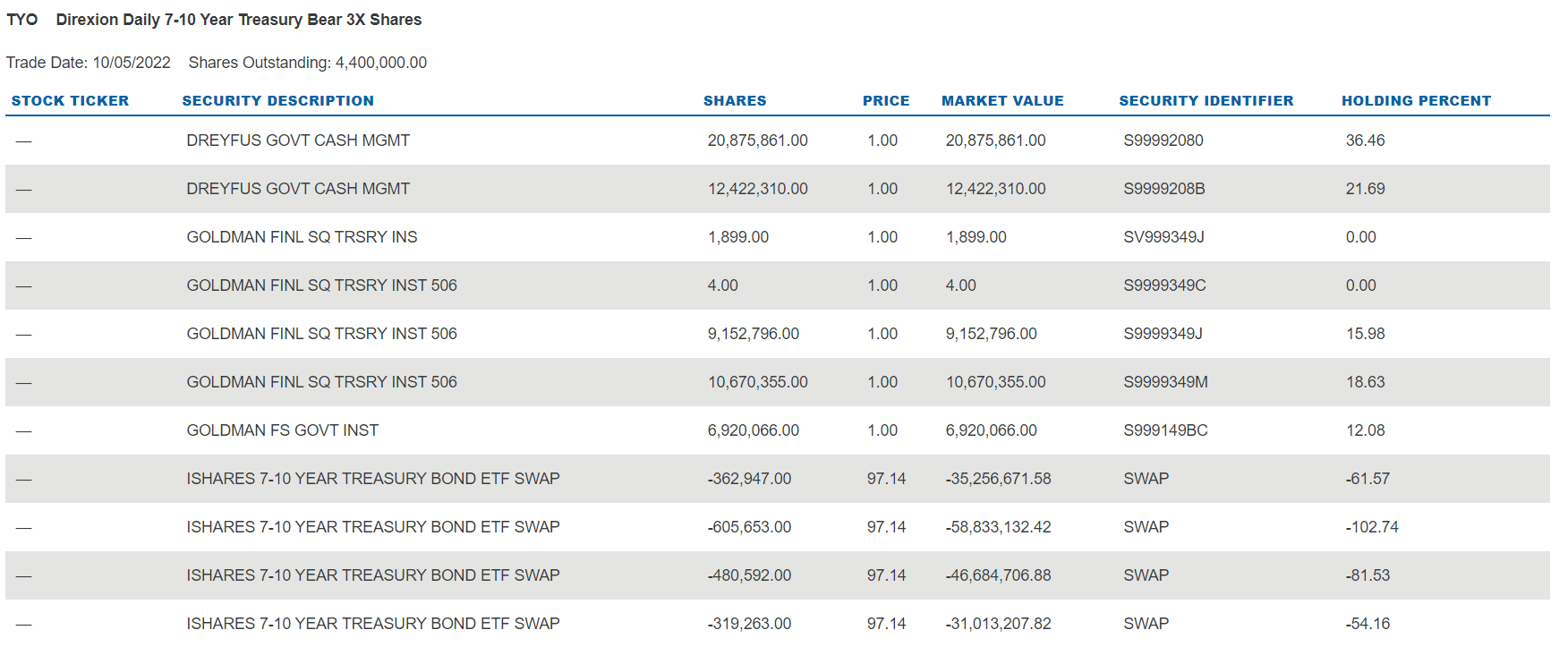
Task: Click shares value -319,263.00
Action: click(749, 624)
